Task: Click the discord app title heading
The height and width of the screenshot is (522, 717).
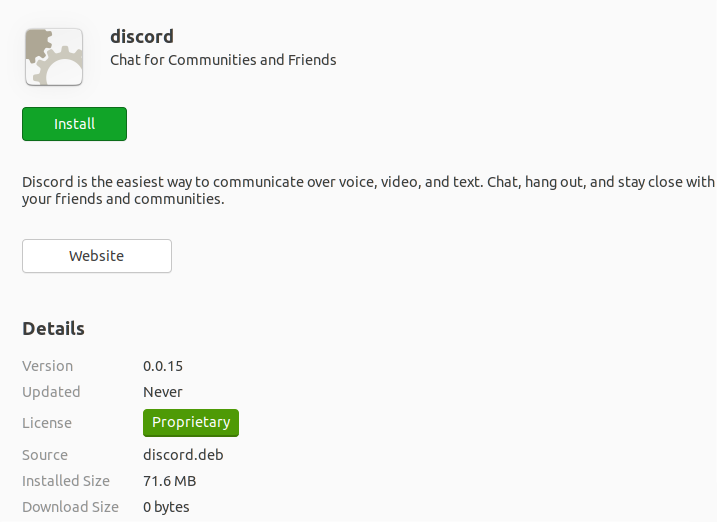Action: point(142,37)
